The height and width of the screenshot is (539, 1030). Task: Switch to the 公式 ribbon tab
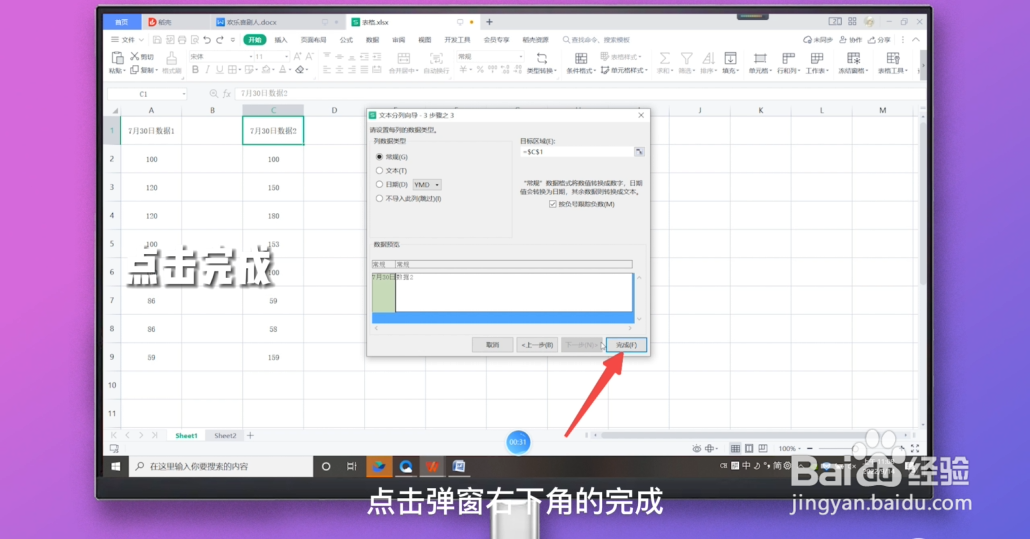pos(346,40)
